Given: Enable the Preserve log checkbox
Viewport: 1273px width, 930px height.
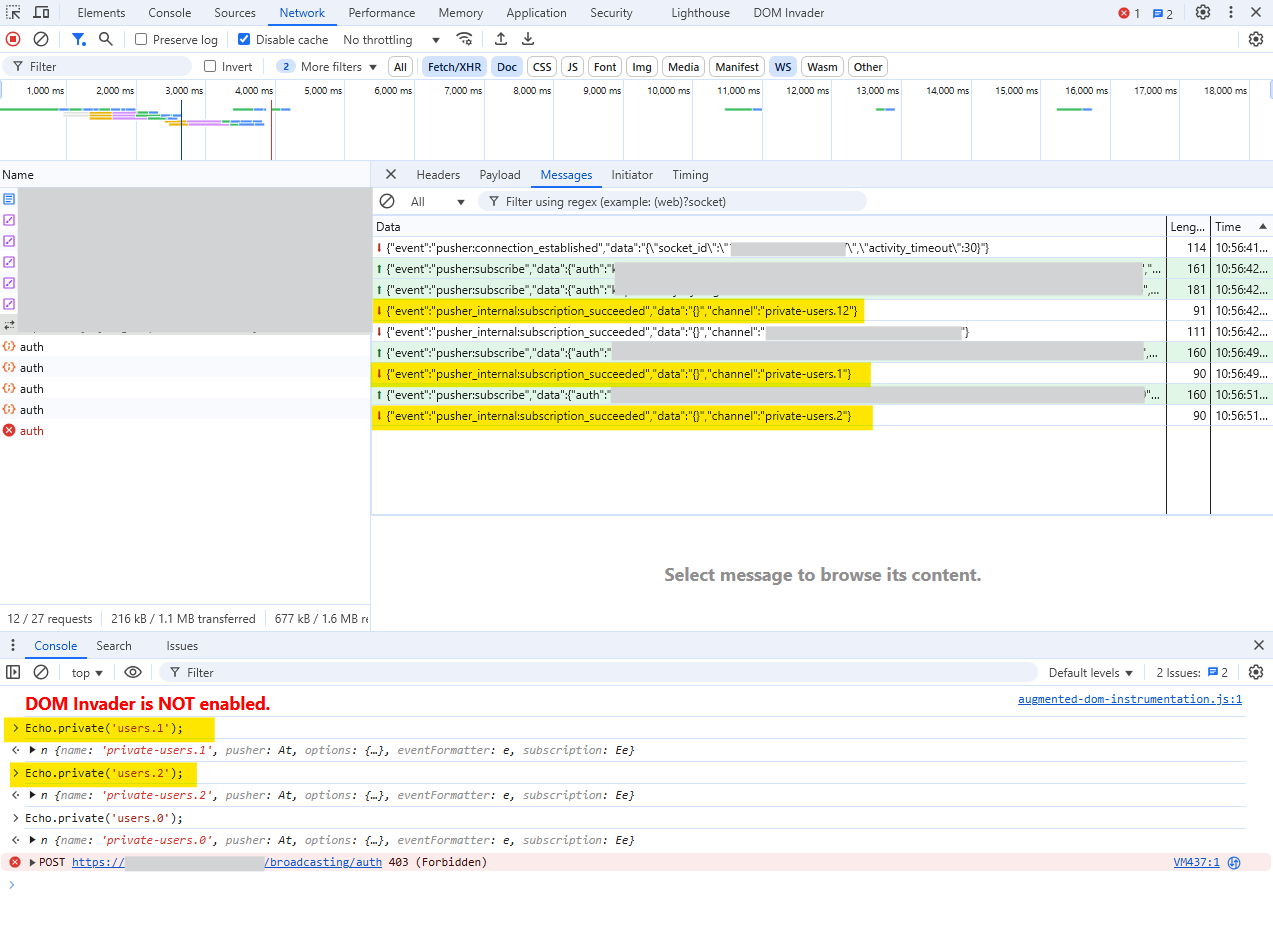Looking at the screenshot, I should tap(141, 39).
